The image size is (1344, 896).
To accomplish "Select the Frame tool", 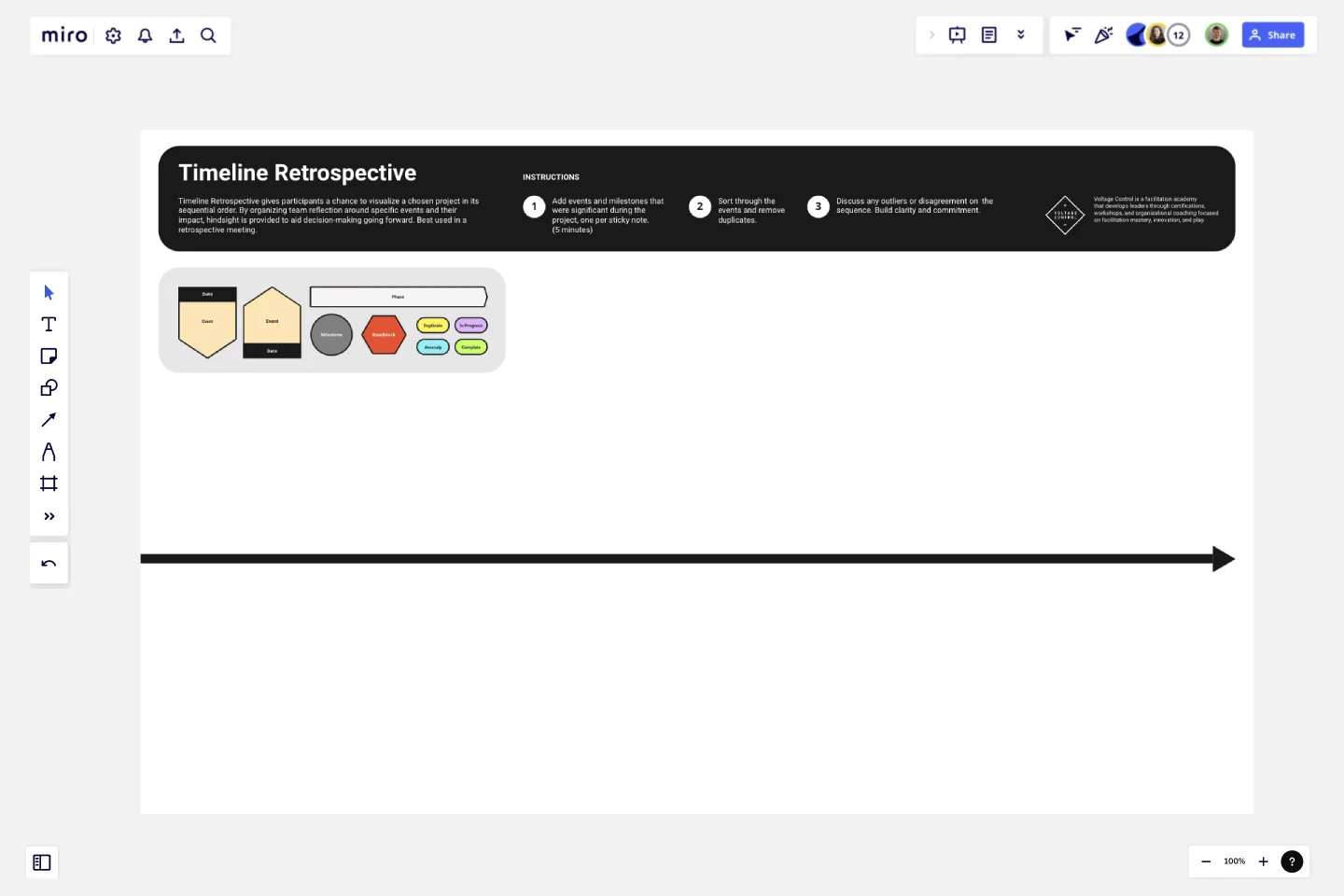I will pyautogui.click(x=49, y=483).
